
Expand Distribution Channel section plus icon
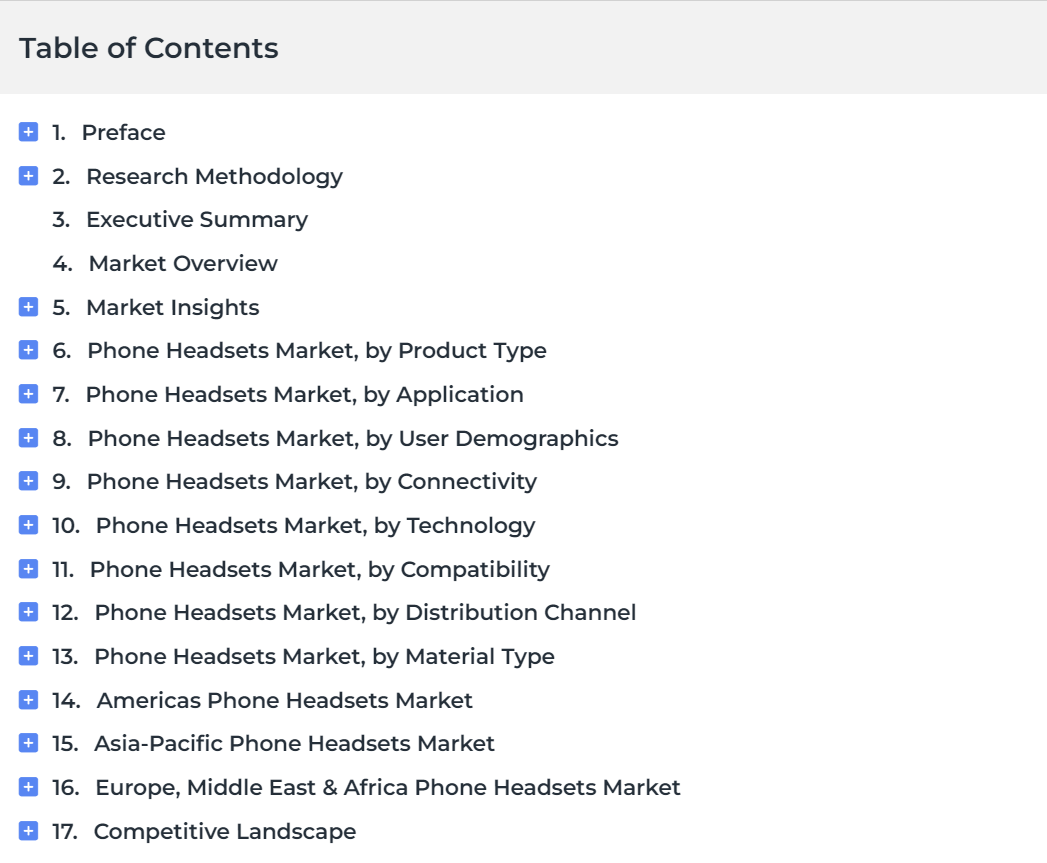(28, 612)
